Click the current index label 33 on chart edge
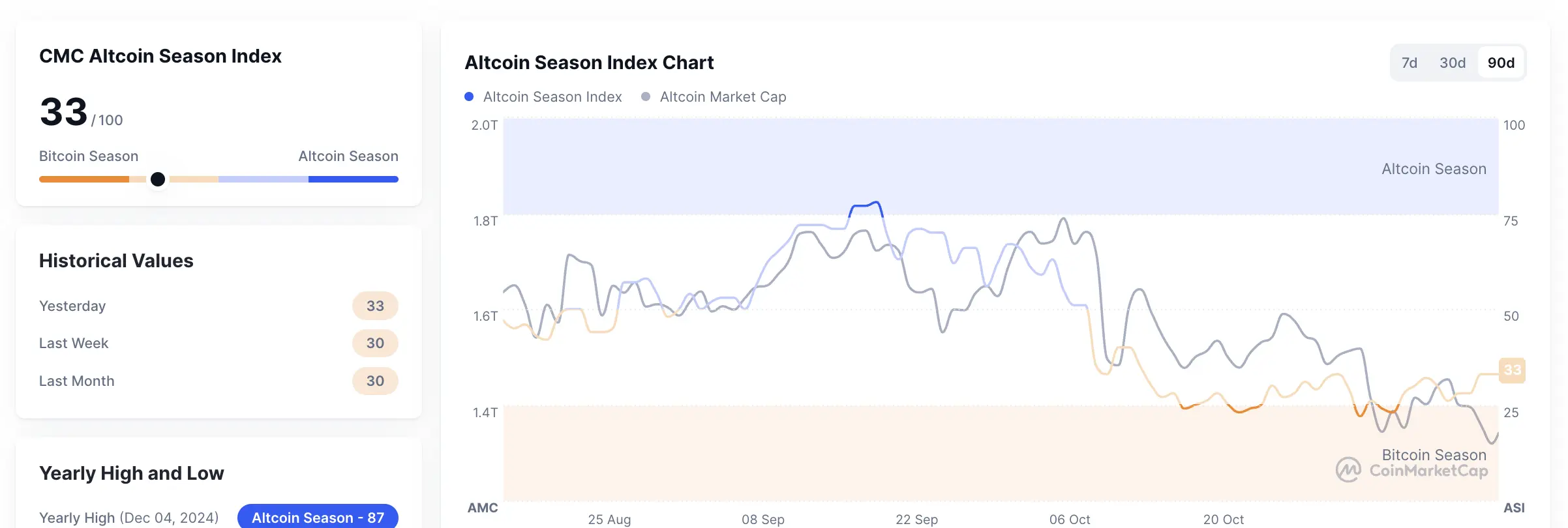This screenshot has height=528, width=1568. 1512,370
